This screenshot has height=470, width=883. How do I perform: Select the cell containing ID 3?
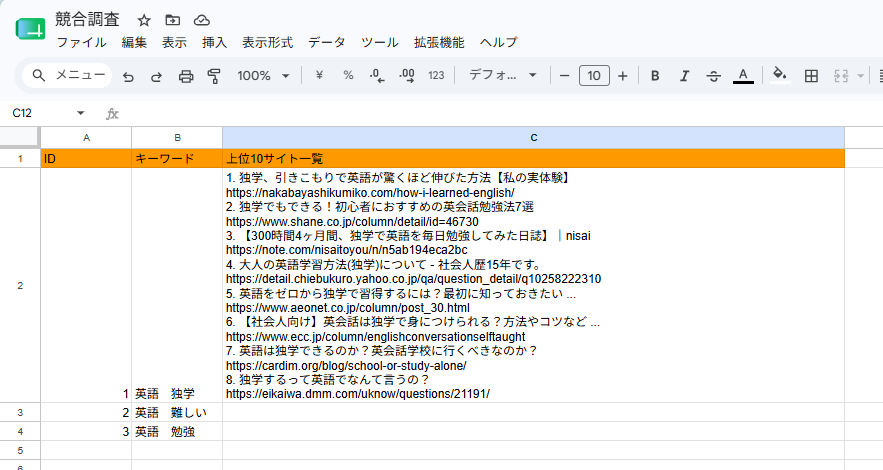click(x=86, y=432)
